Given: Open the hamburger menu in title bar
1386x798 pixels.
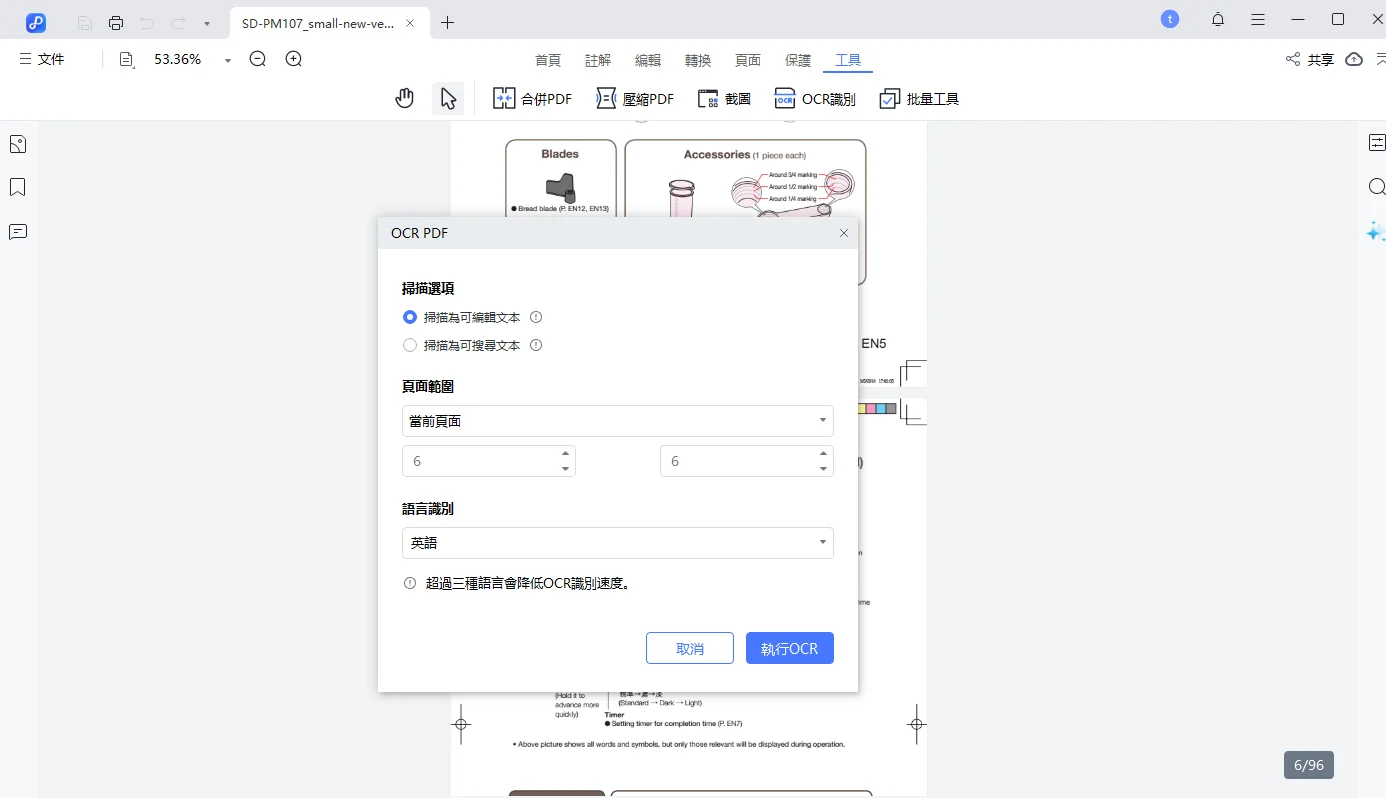Looking at the screenshot, I should coord(1258,19).
